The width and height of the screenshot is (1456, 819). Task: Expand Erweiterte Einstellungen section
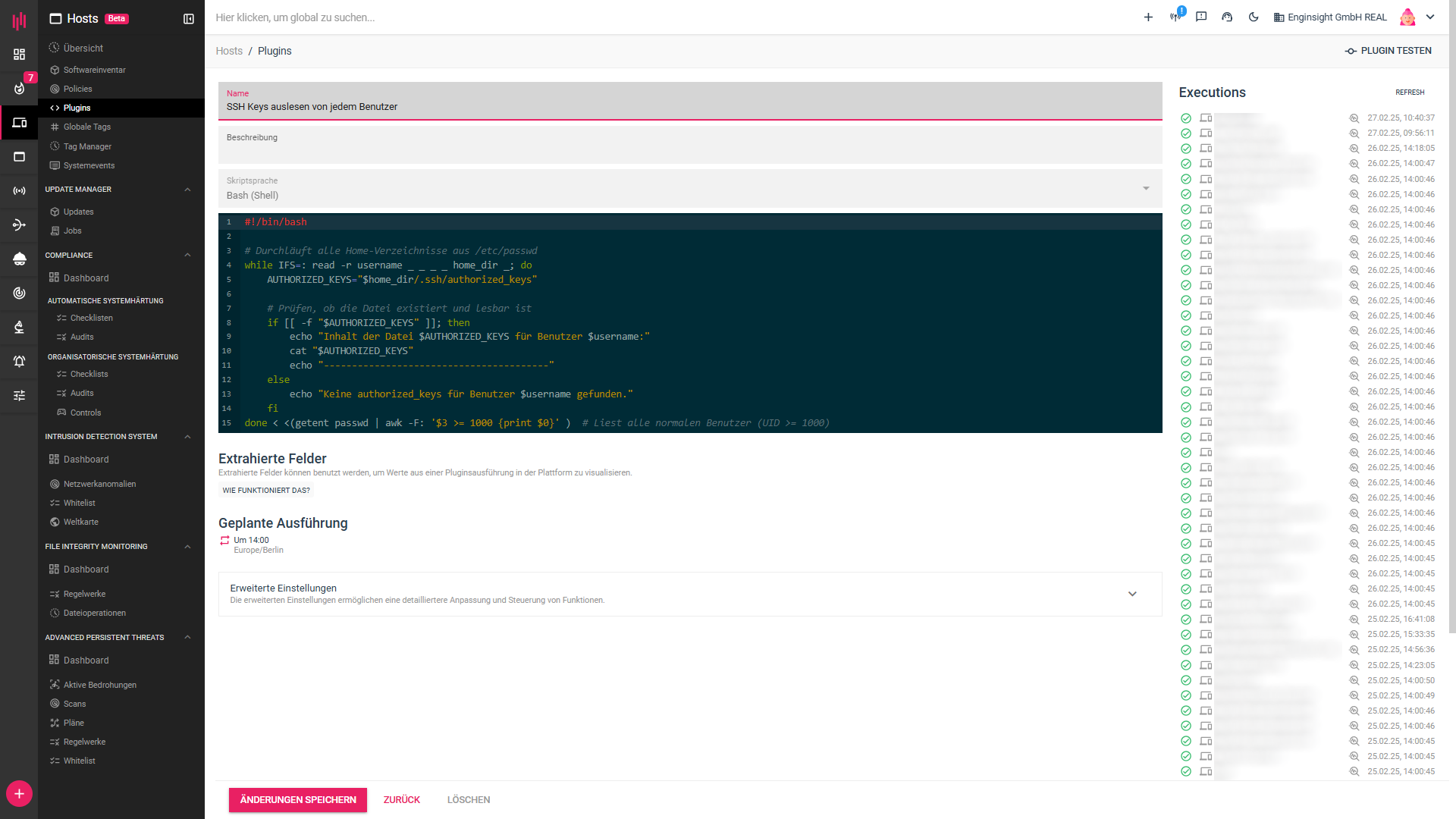click(x=1132, y=594)
